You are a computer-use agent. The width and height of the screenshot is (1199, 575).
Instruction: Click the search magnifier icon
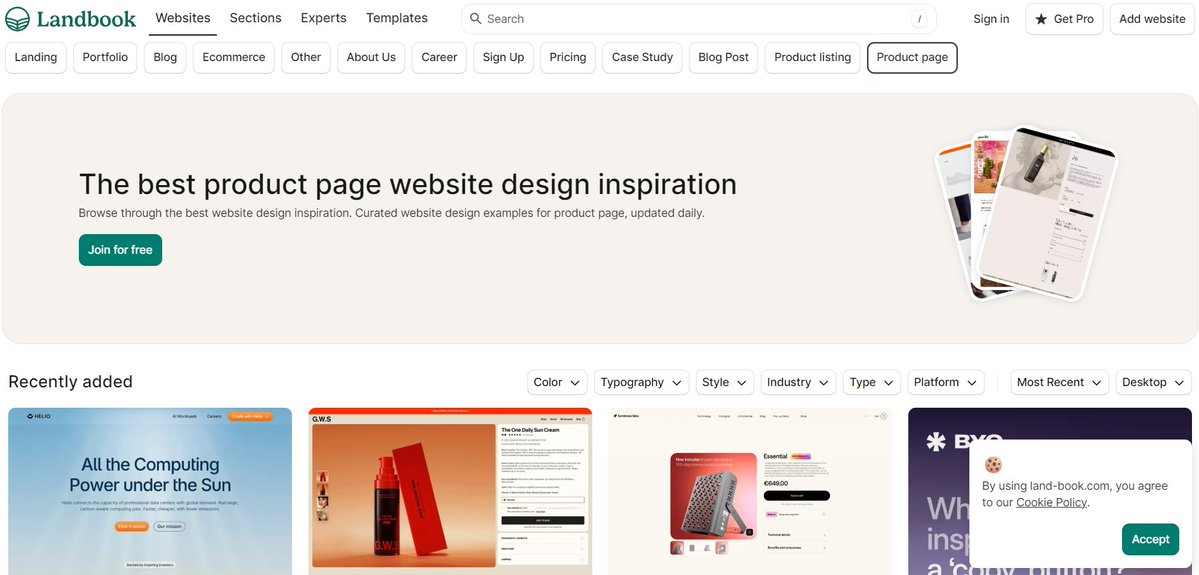point(476,18)
